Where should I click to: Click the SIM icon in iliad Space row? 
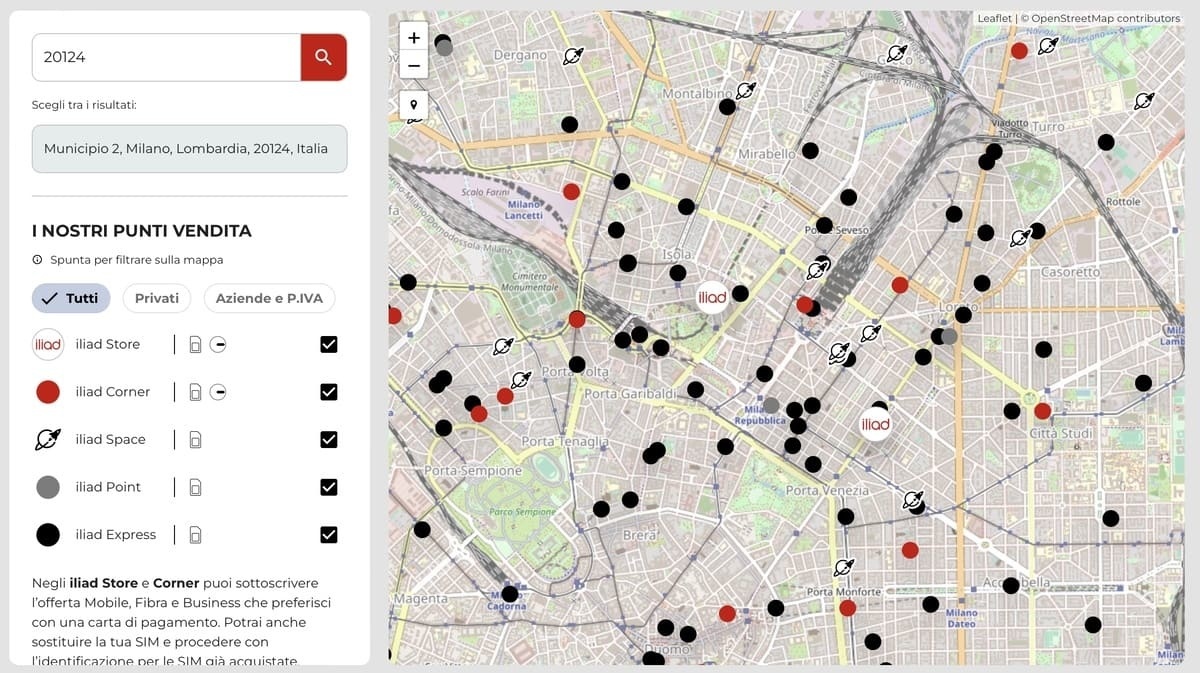click(195, 440)
